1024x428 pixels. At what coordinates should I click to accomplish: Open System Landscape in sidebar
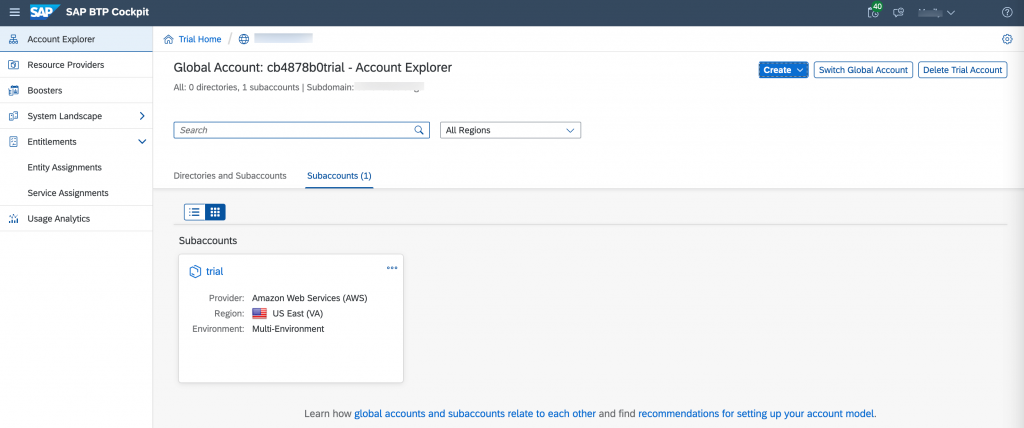coord(76,116)
